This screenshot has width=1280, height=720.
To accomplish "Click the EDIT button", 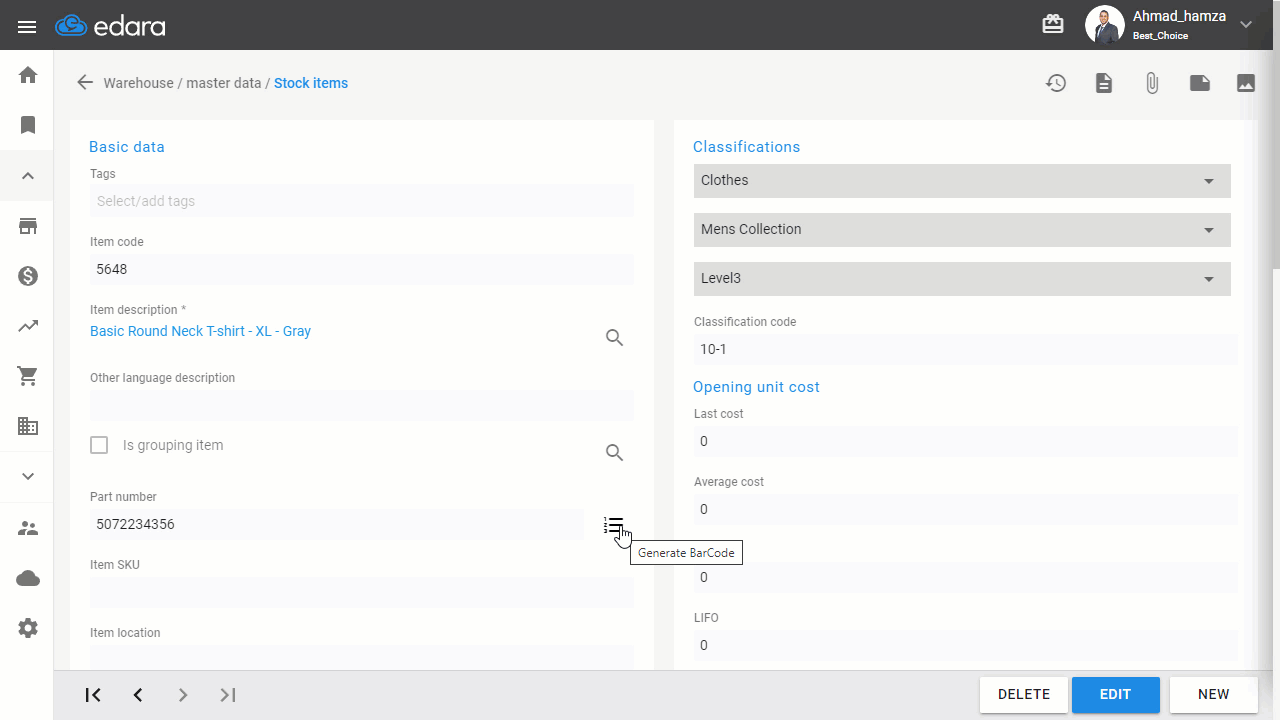I will coord(1116,695).
